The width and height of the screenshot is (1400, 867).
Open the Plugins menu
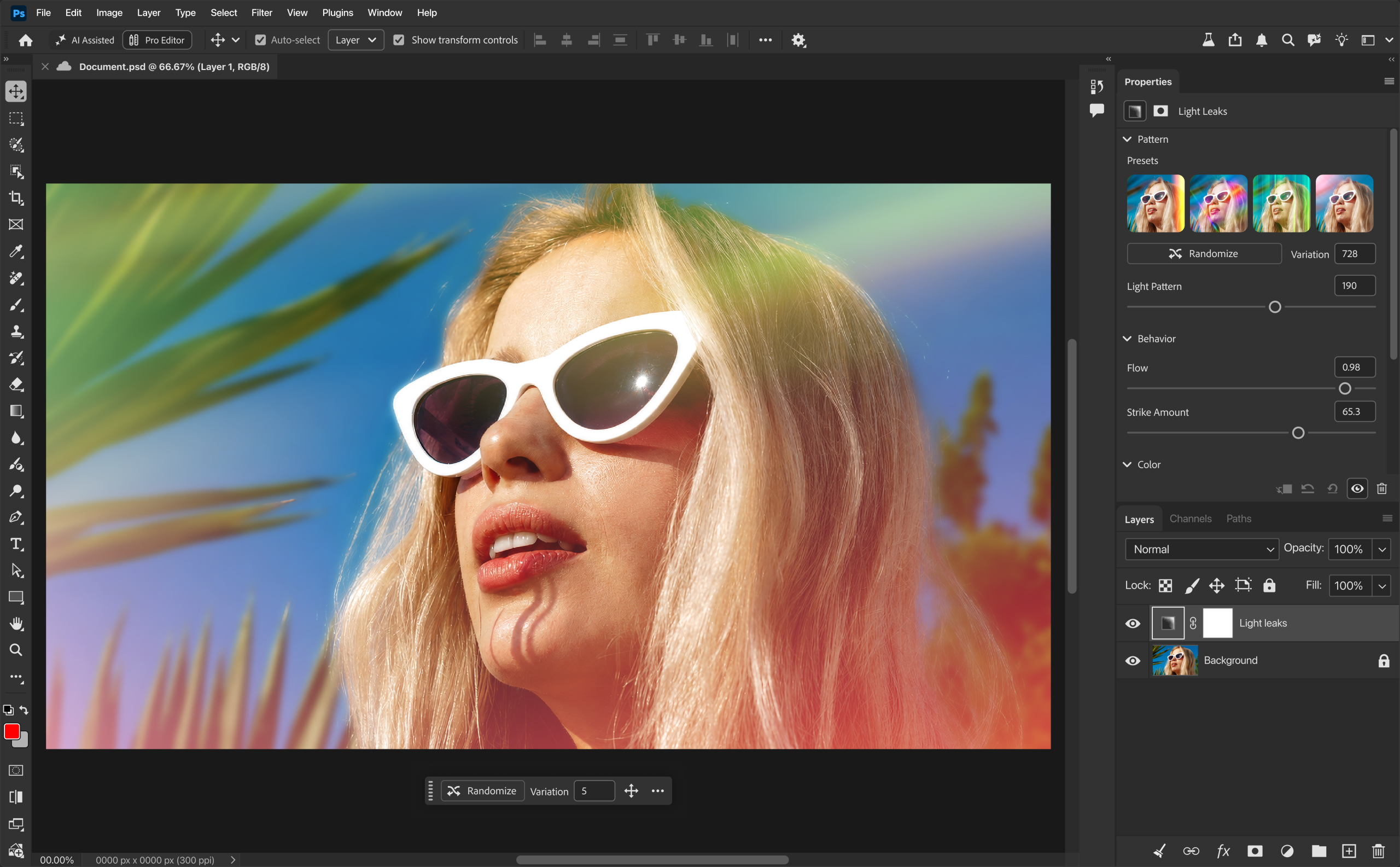tap(337, 13)
